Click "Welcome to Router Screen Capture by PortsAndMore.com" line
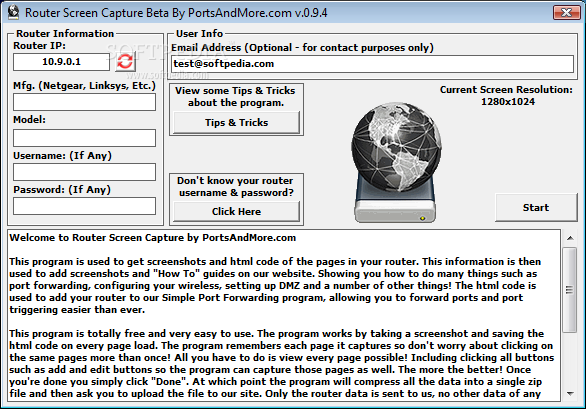The height and width of the screenshot is (409, 586). pyautogui.click(x=152, y=238)
